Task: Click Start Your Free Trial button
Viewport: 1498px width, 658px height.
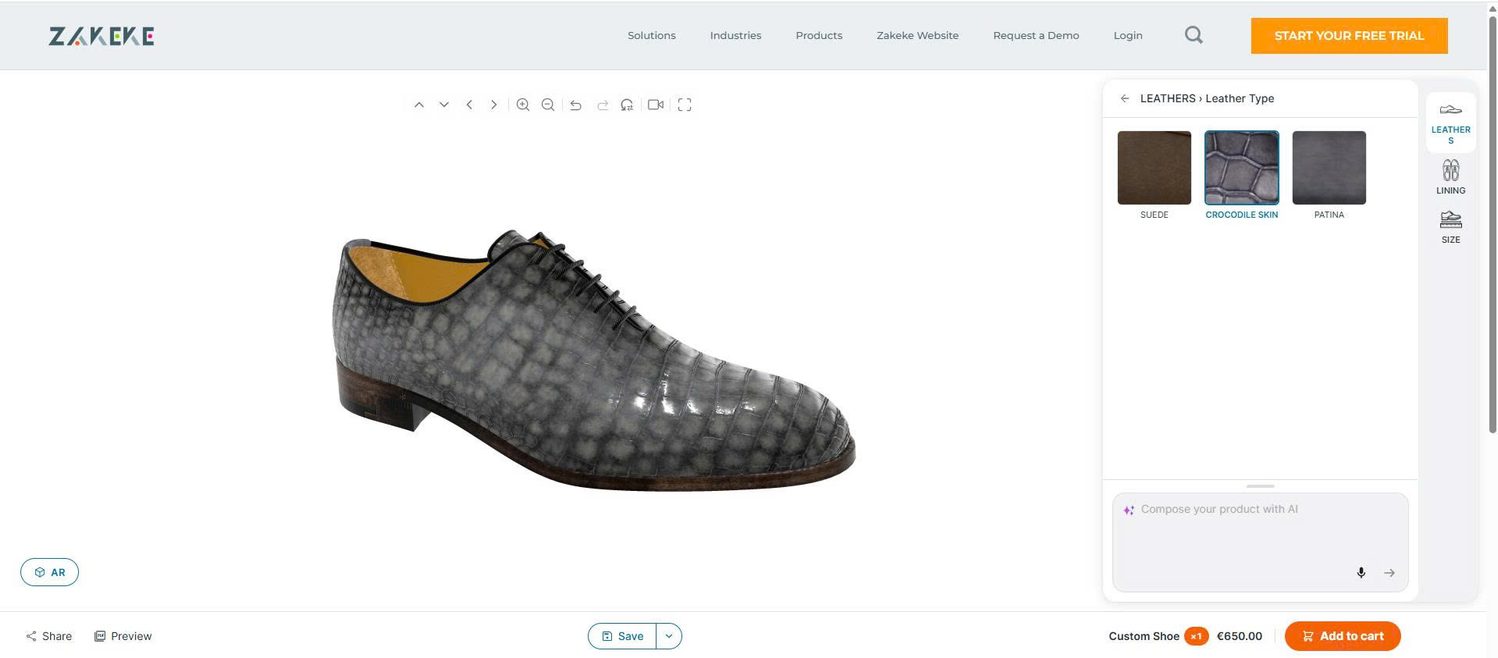Action: tap(1349, 36)
